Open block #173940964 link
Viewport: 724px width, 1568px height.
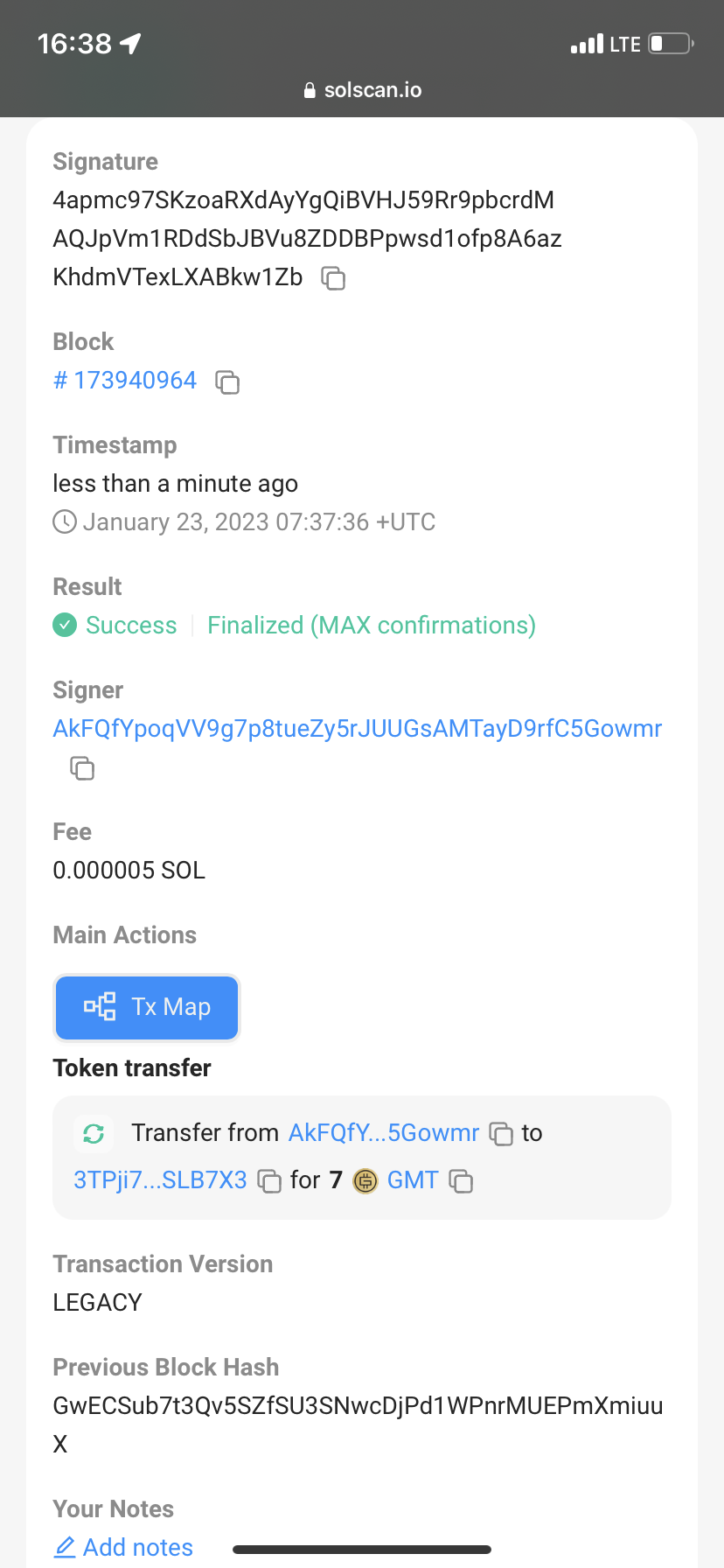125,381
